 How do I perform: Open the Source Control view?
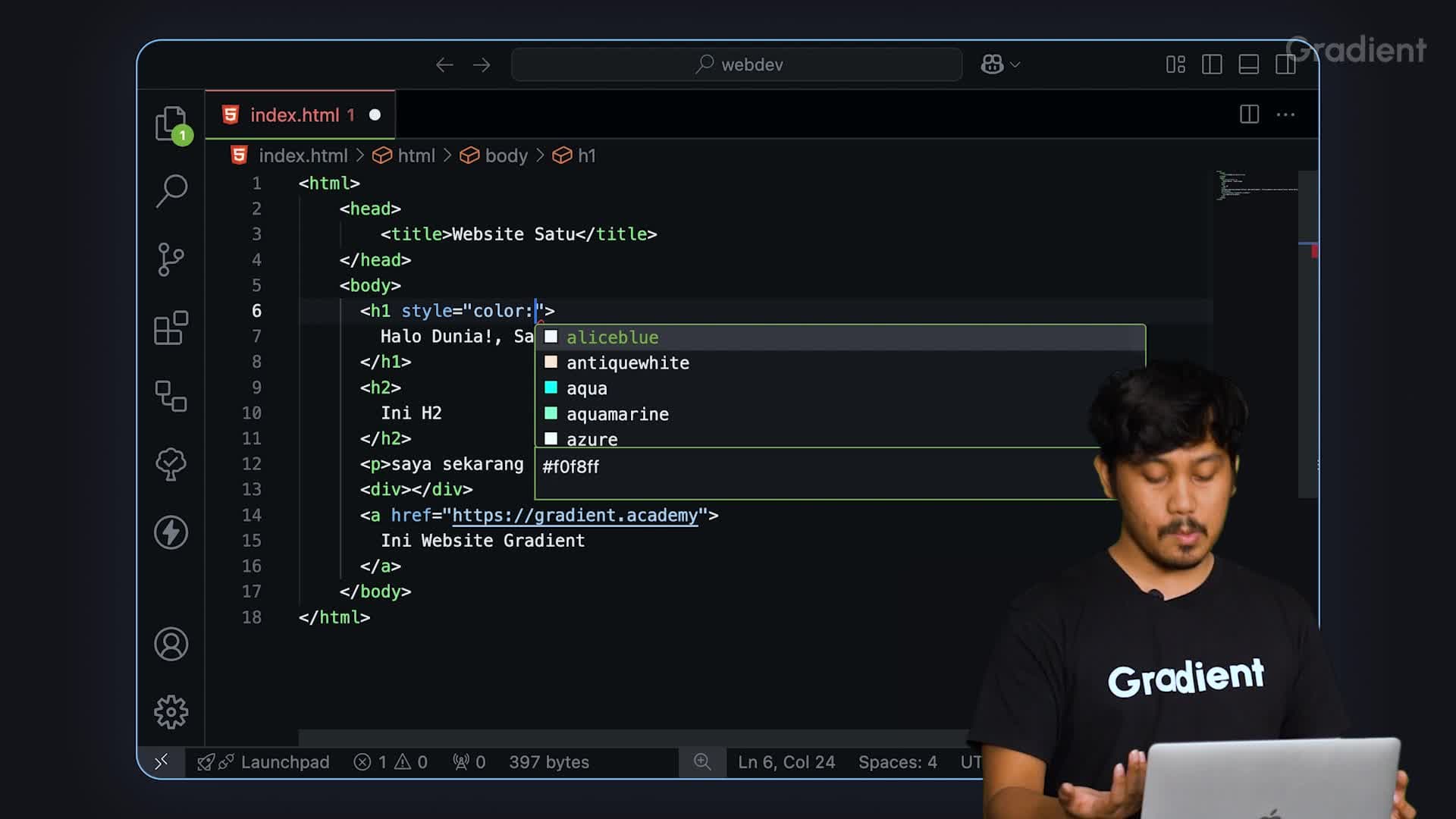point(171,259)
